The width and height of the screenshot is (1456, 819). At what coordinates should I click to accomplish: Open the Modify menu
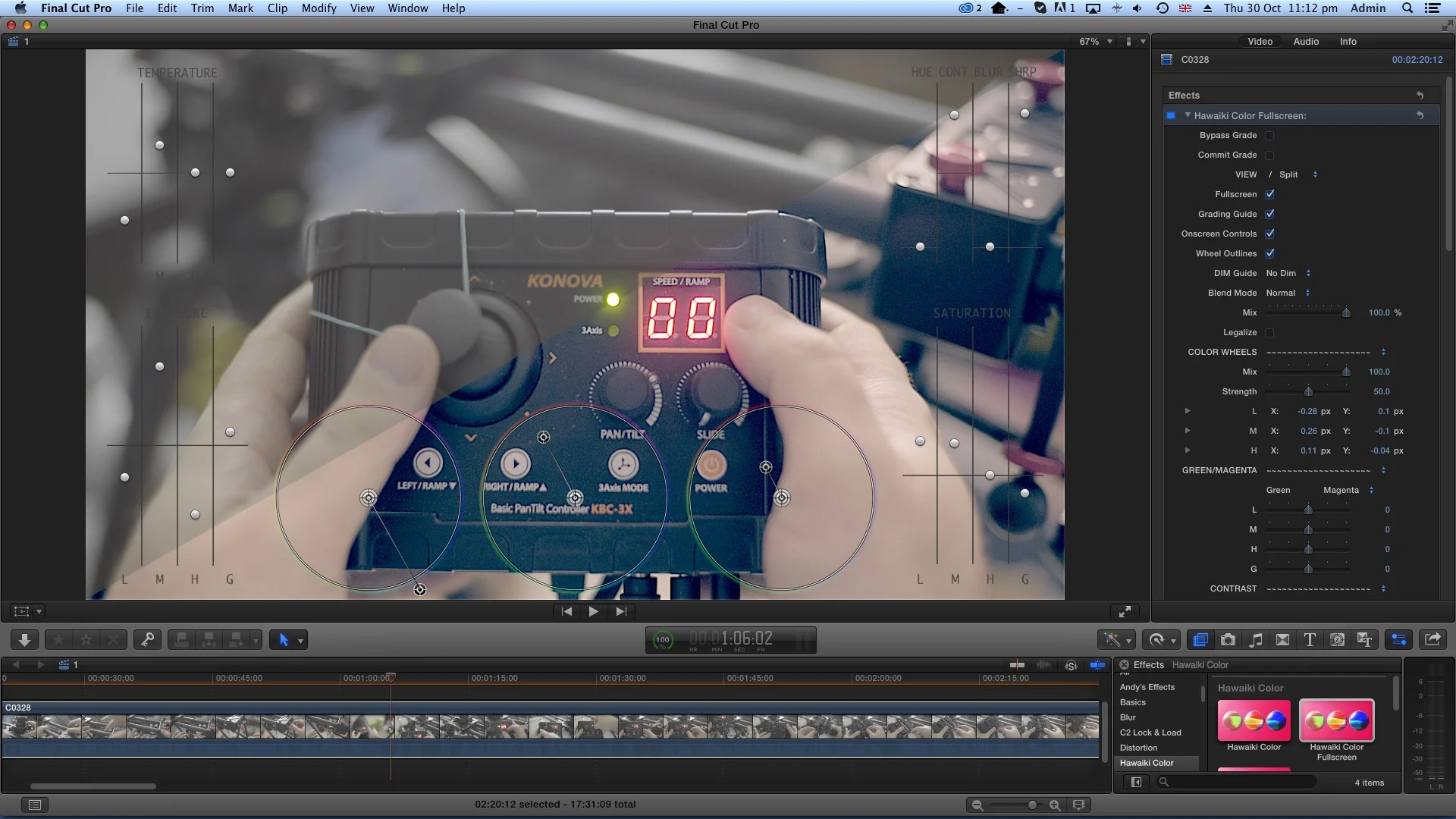pyautogui.click(x=318, y=8)
